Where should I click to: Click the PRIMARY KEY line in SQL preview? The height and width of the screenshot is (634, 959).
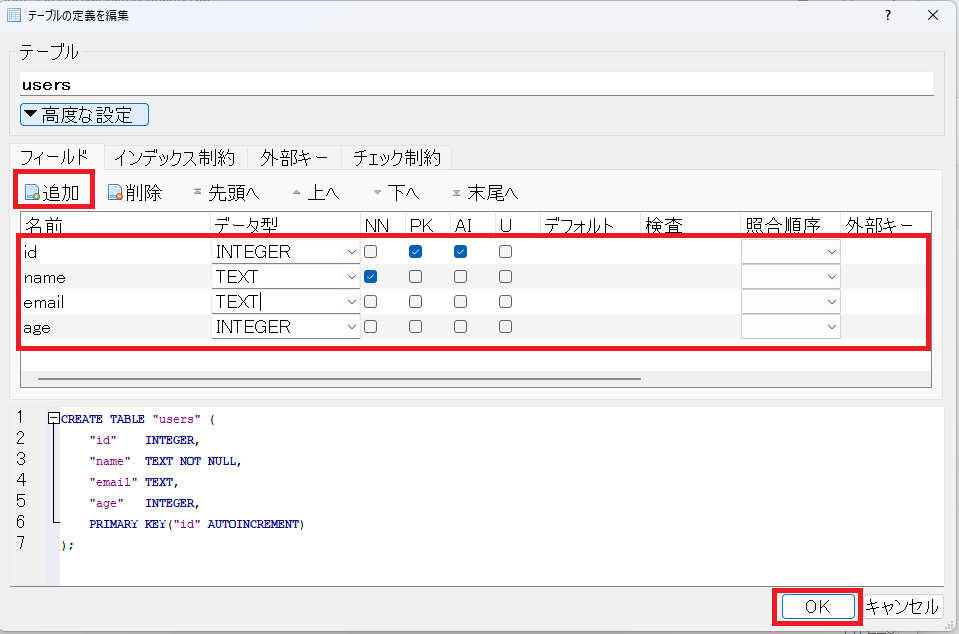pyautogui.click(x=196, y=524)
